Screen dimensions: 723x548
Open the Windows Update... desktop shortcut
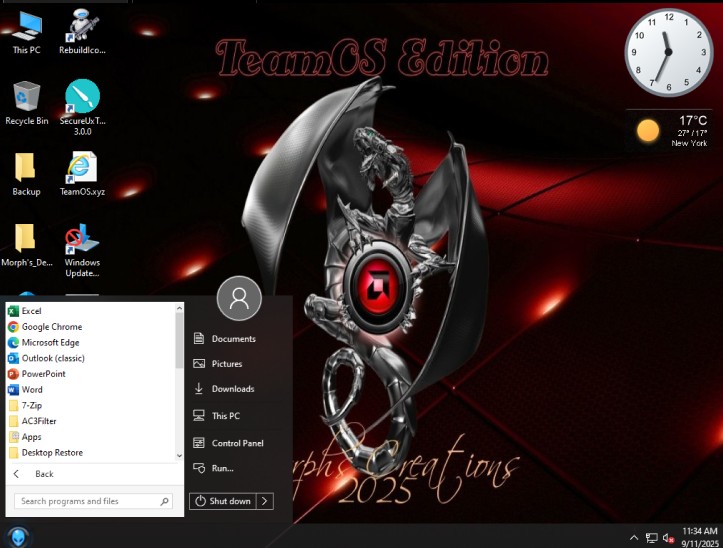[82, 250]
